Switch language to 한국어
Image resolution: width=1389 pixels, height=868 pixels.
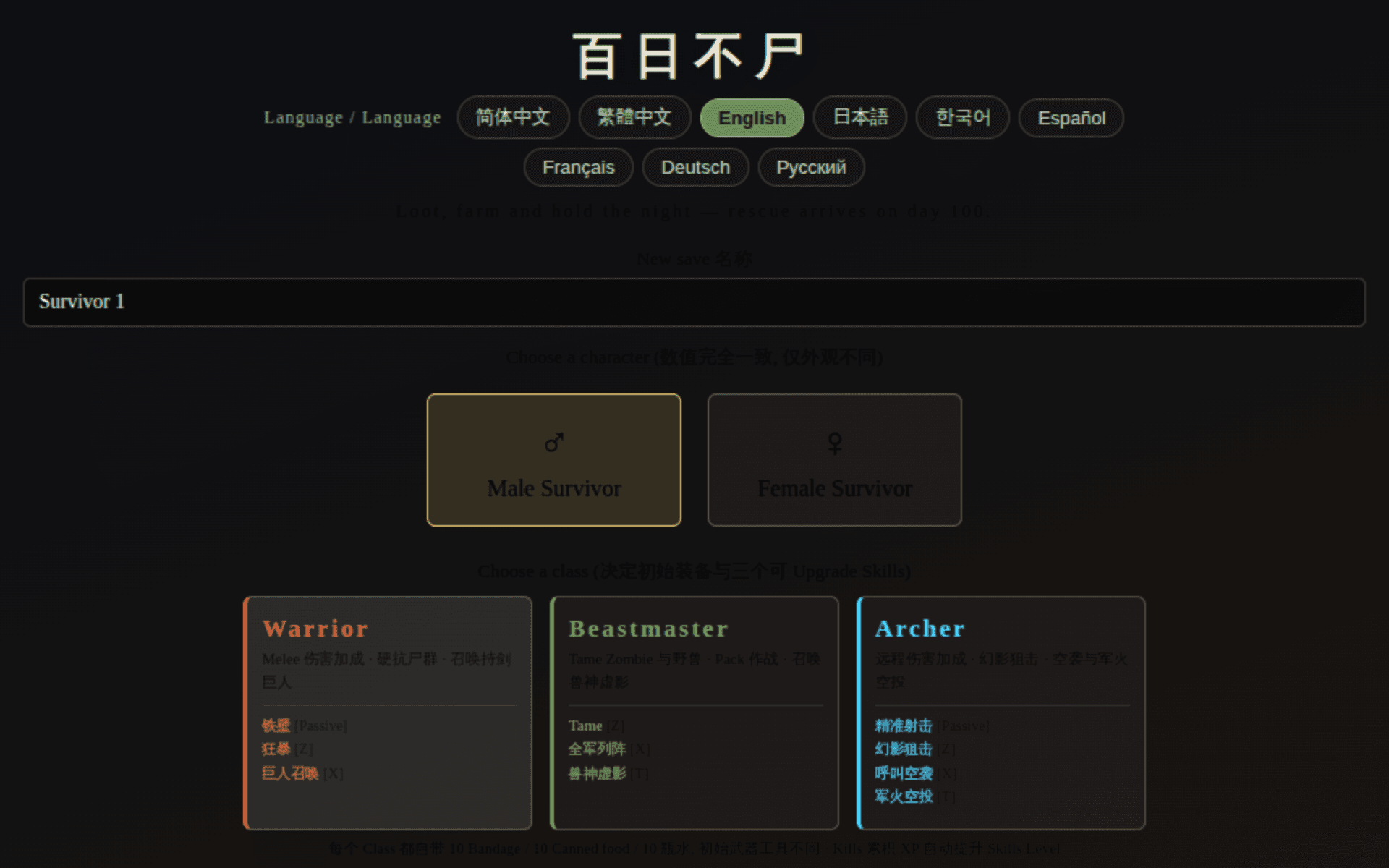[x=962, y=117]
